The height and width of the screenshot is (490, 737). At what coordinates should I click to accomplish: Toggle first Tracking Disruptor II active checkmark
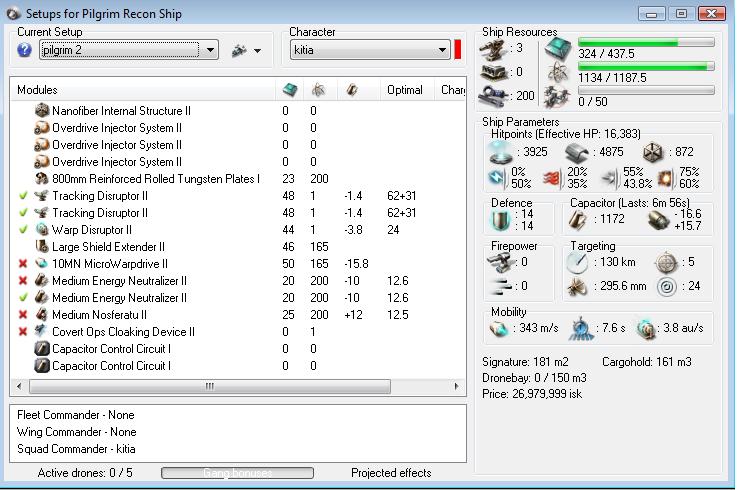click(x=23, y=196)
